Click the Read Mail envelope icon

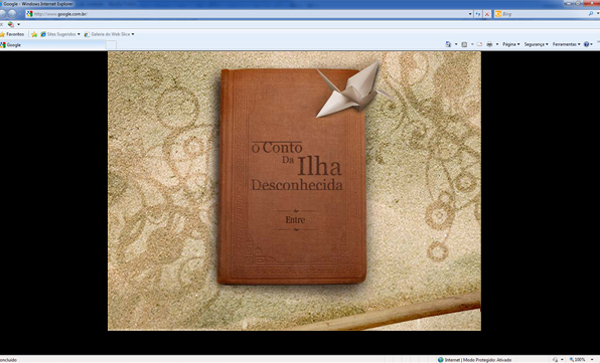coord(479,44)
